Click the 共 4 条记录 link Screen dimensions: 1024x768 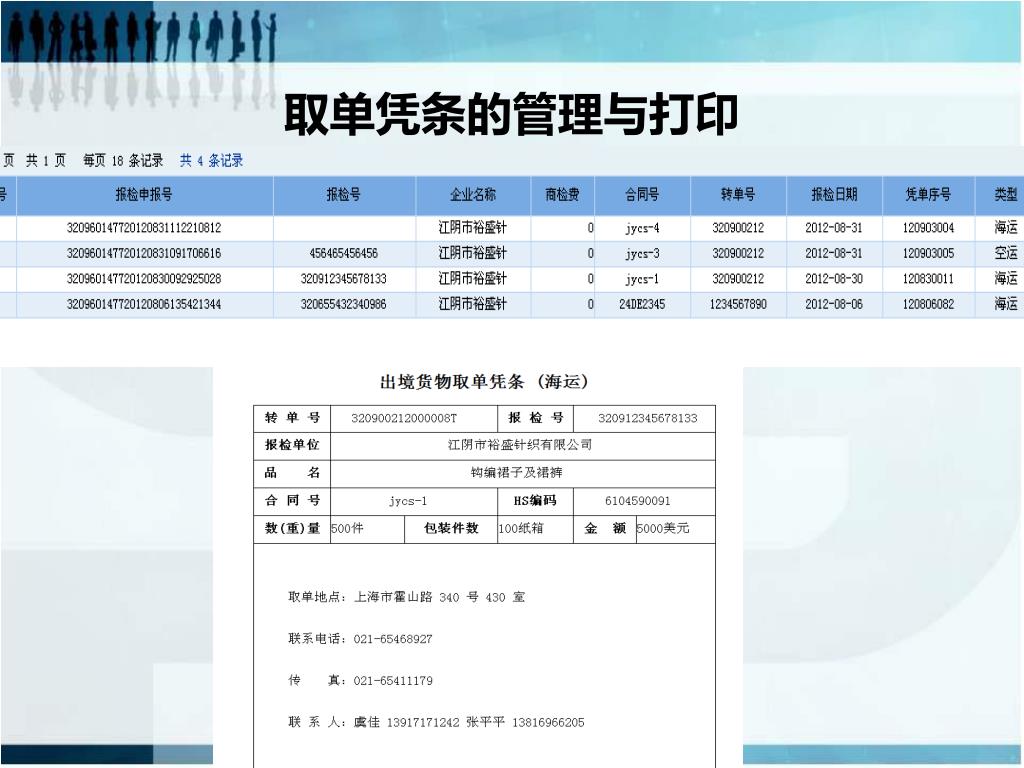point(212,161)
